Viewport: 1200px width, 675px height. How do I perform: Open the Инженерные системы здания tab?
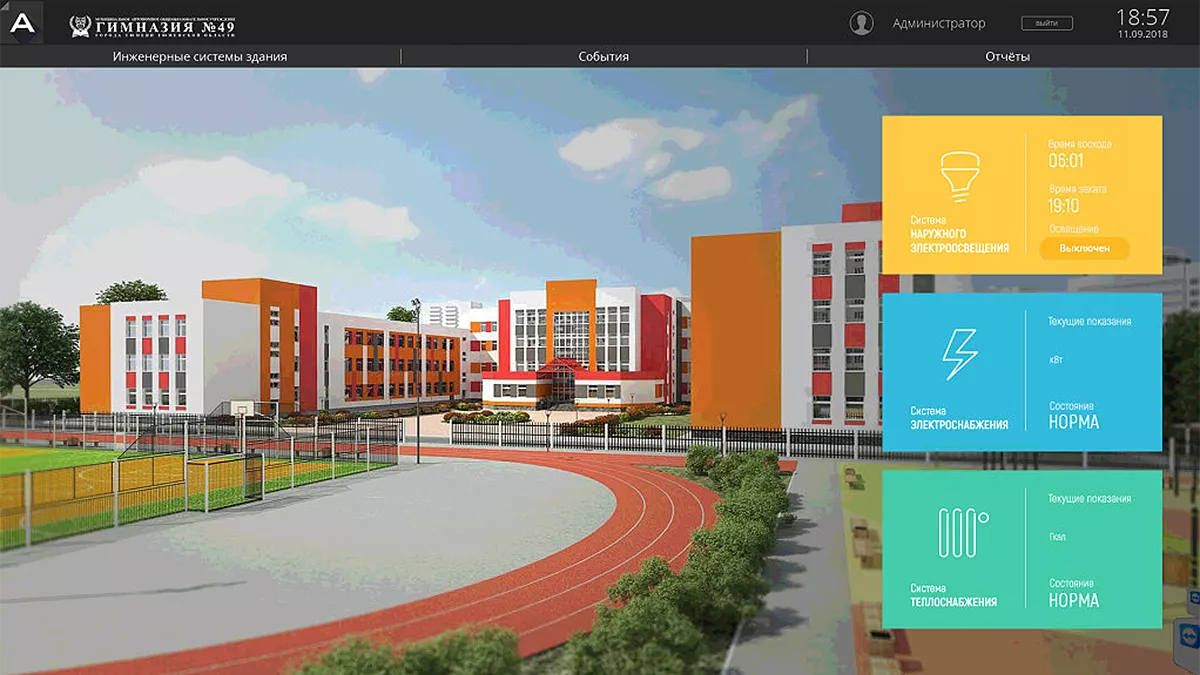point(200,57)
